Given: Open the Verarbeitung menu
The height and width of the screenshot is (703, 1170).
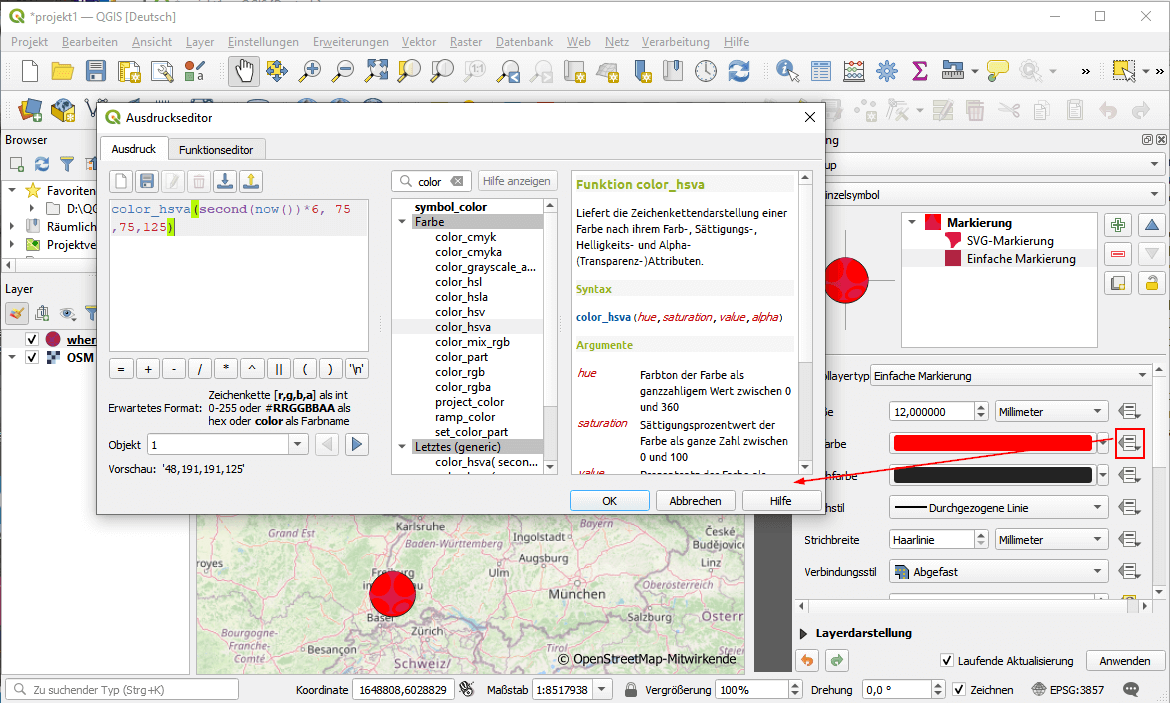Looking at the screenshot, I should tap(675, 42).
